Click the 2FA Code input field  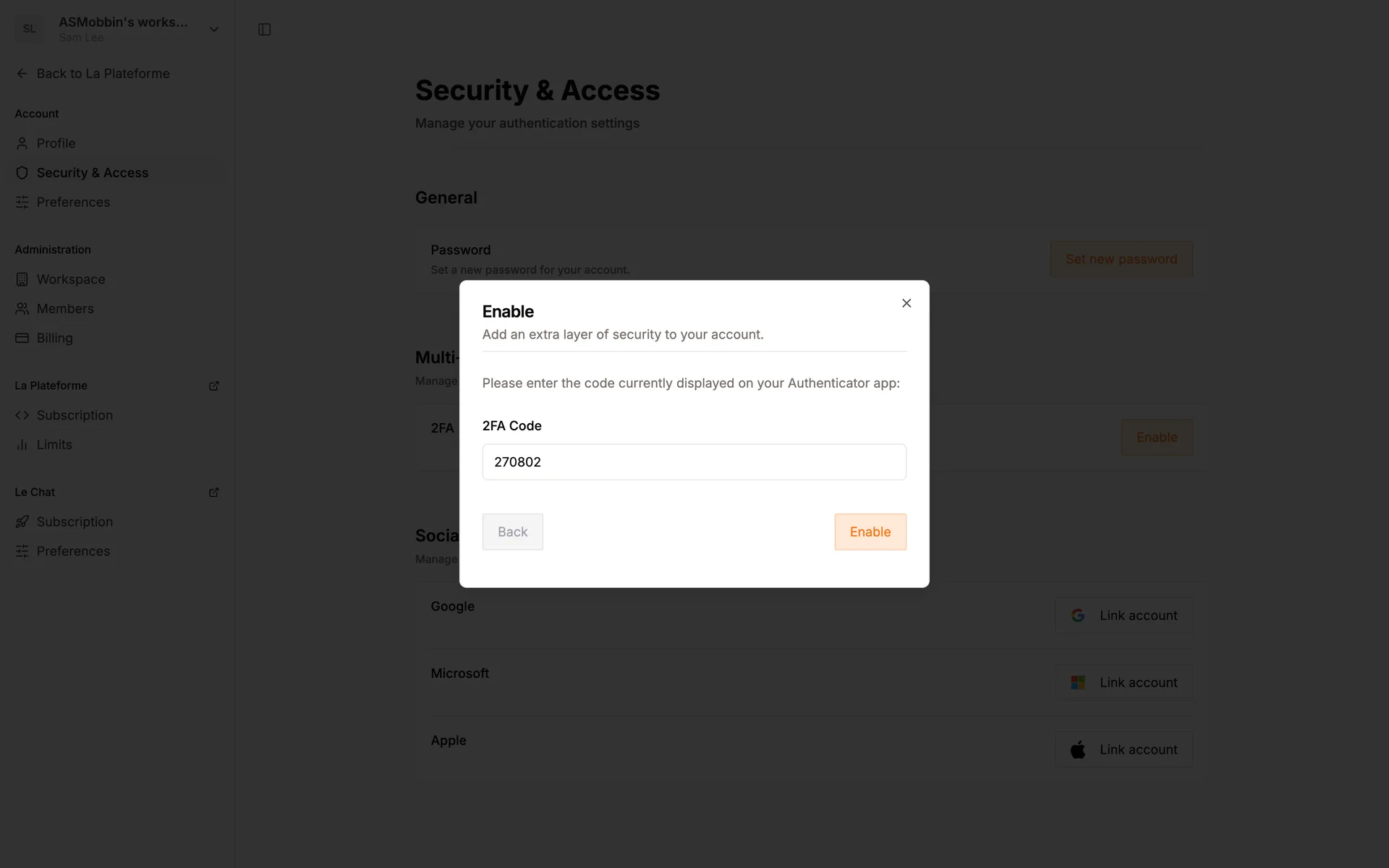click(x=694, y=462)
